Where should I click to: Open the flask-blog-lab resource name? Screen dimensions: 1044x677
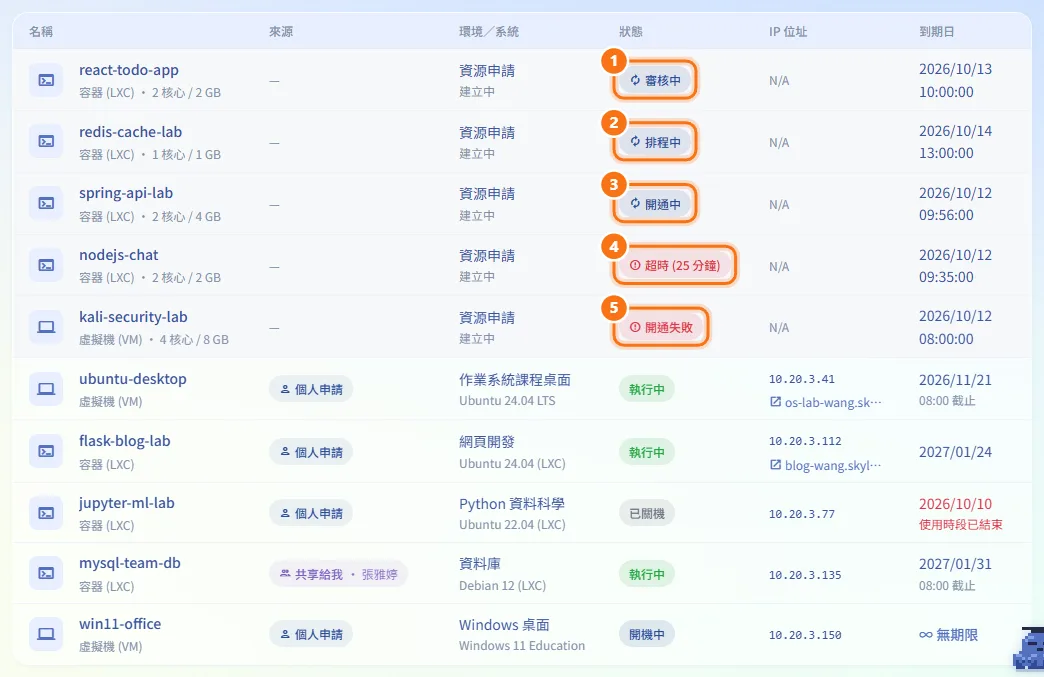click(125, 441)
